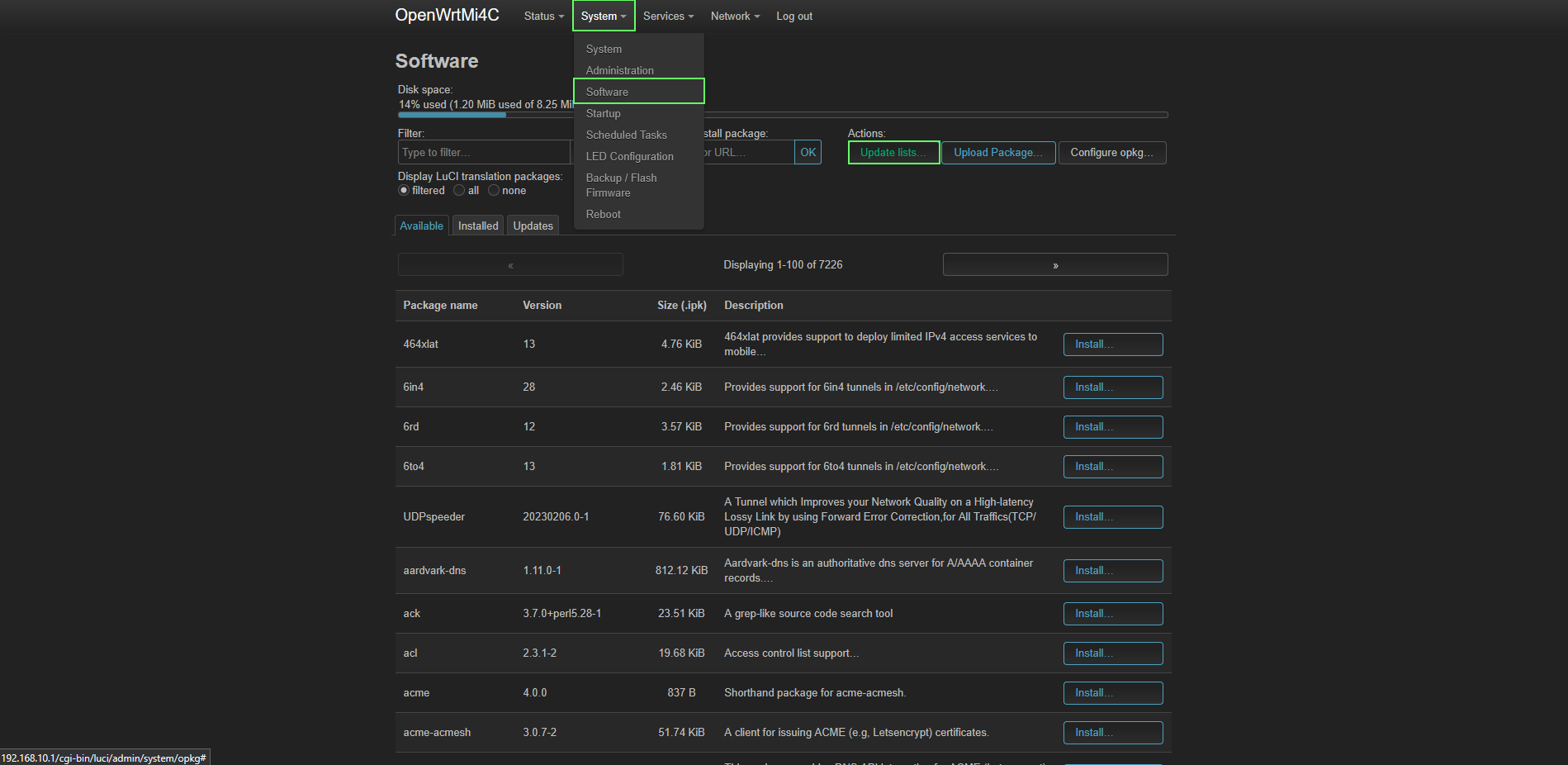Open Scheduled Tasks menu entry

pyautogui.click(x=638, y=135)
